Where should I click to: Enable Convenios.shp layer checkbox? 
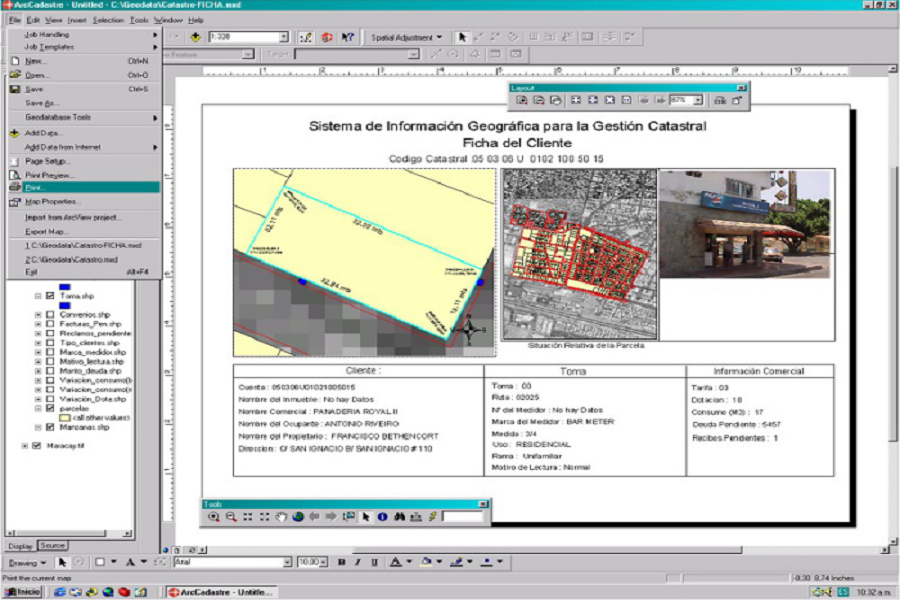click(x=50, y=315)
